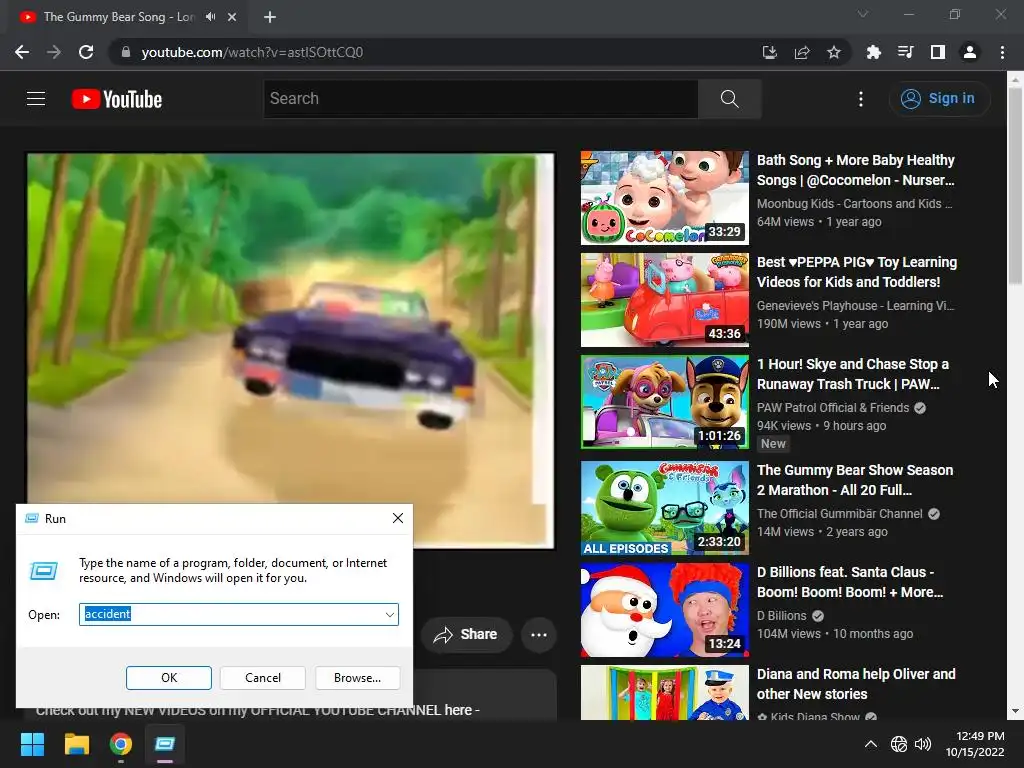This screenshot has height=768, width=1024.
Task: Share this page icon in address bar
Action: pyautogui.click(x=802, y=52)
